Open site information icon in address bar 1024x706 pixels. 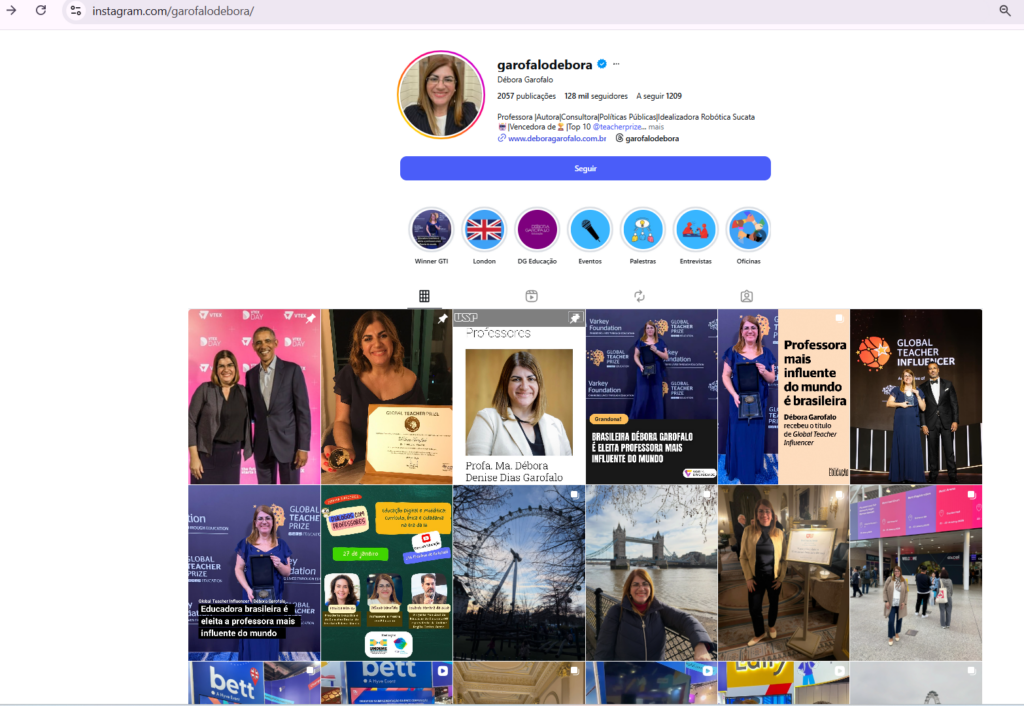(x=76, y=10)
